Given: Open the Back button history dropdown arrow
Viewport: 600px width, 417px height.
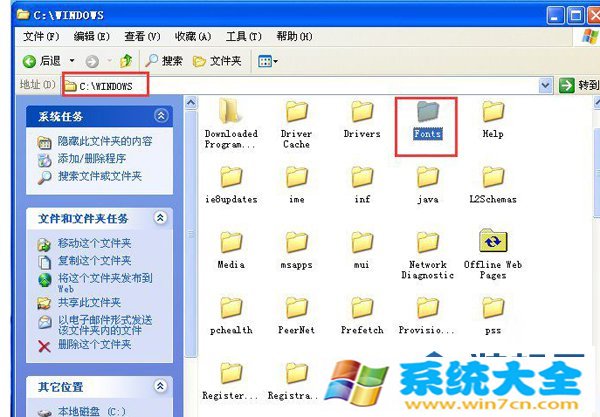Looking at the screenshot, I should point(72,61).
